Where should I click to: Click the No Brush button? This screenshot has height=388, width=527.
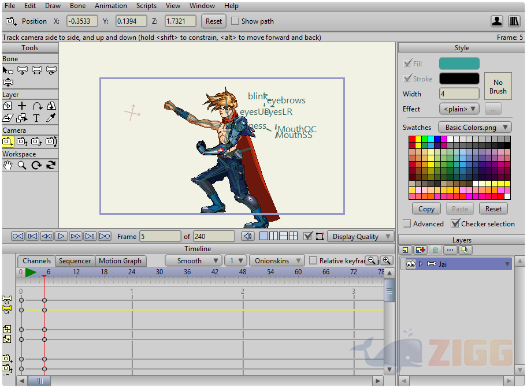[498, 86]
